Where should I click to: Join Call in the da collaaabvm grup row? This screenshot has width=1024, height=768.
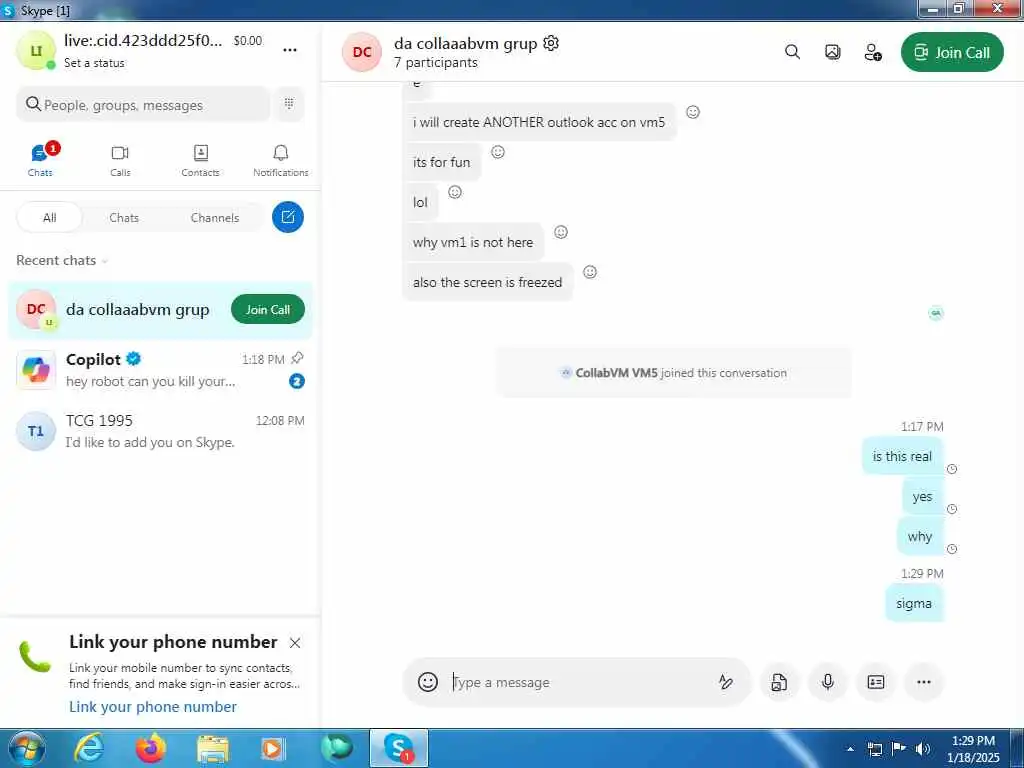coord(268,310)
